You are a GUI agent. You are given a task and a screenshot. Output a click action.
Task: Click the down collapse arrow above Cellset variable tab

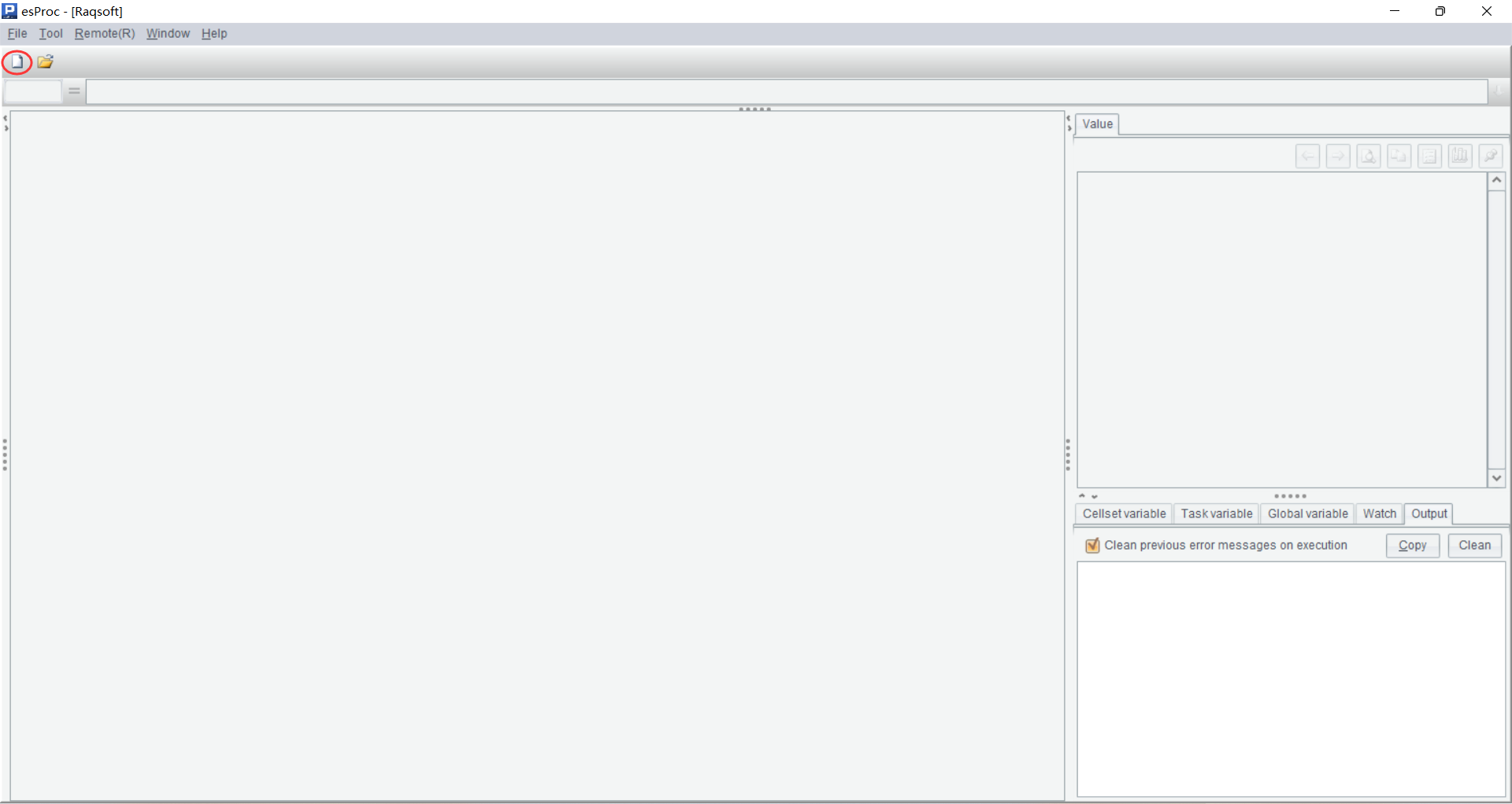1095,496
